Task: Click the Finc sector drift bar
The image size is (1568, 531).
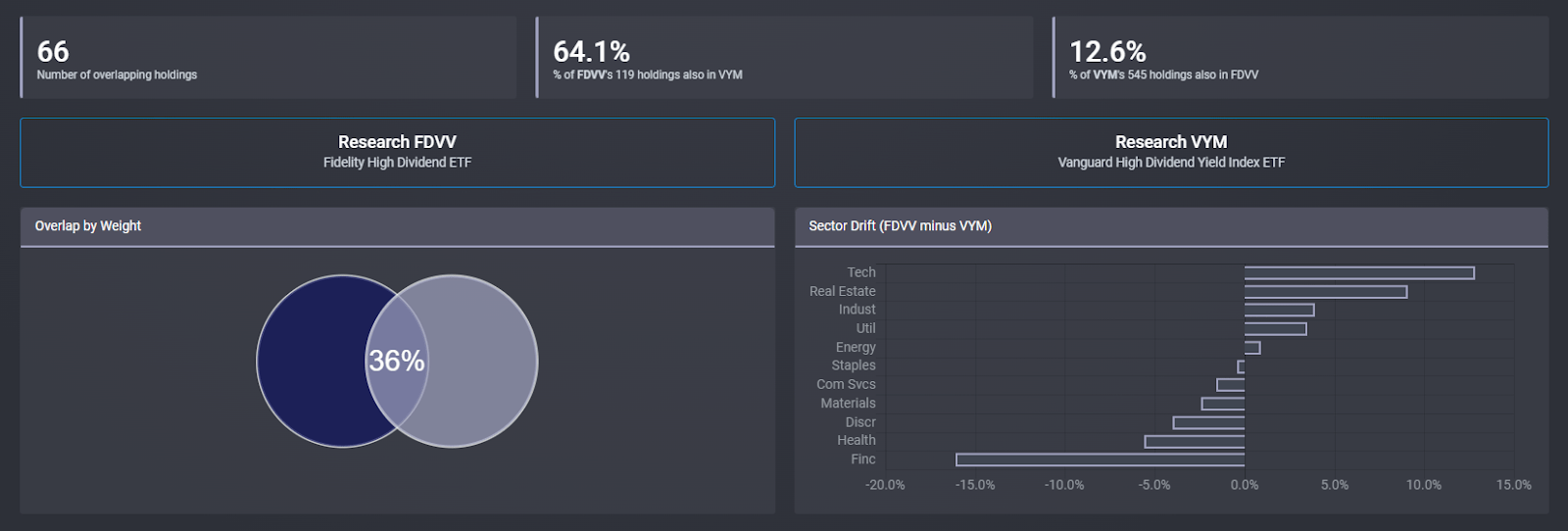Action: (1100, 459)
